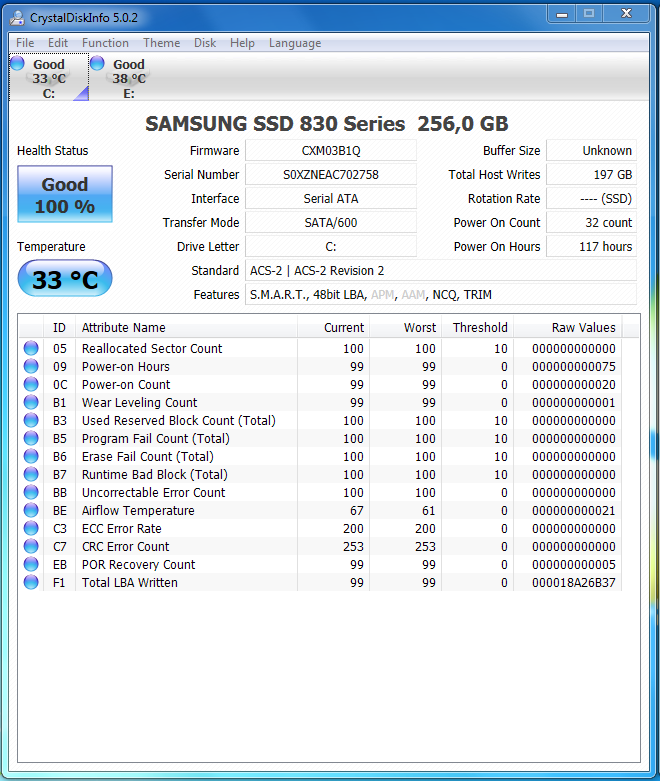660x781 pixels.
Task: Click the ID column header
Action: click(x=59, y=327)
